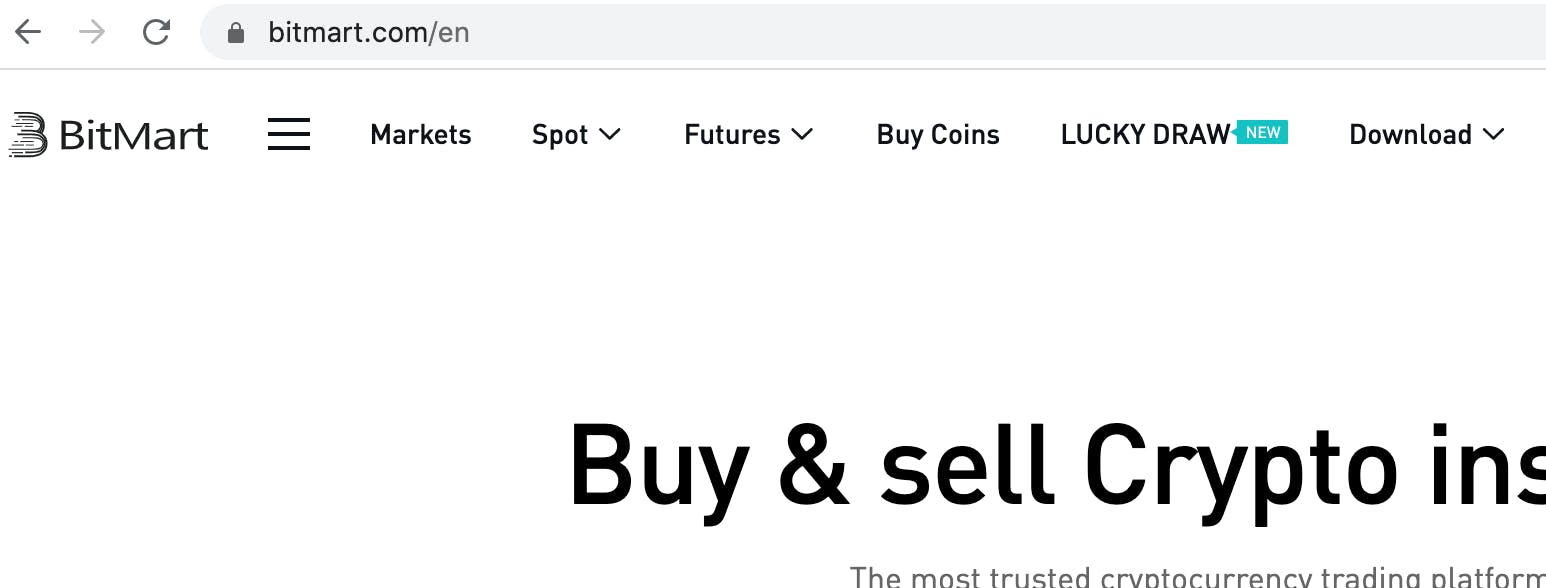The height and width of the screenshot is (588, 1546).
Task: Click the BitMart logo symbol
Action: click(28, 135)
